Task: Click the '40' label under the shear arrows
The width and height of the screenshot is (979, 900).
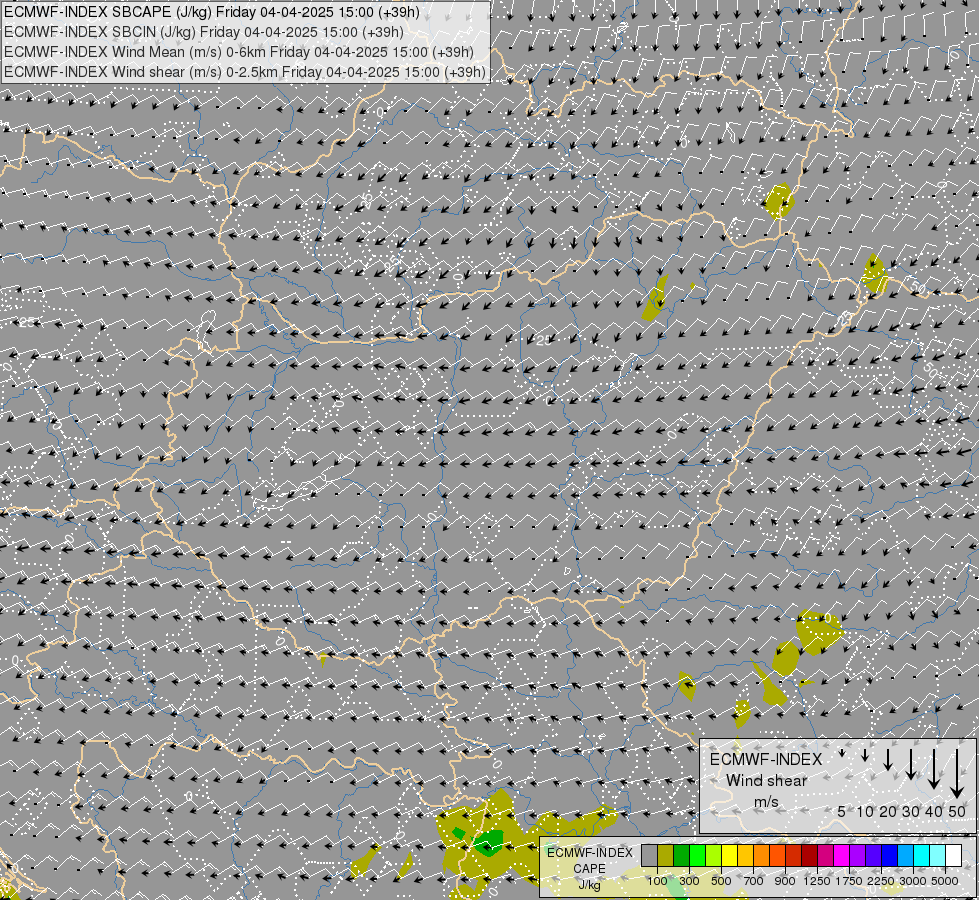Action: click(x=934, y=811)
